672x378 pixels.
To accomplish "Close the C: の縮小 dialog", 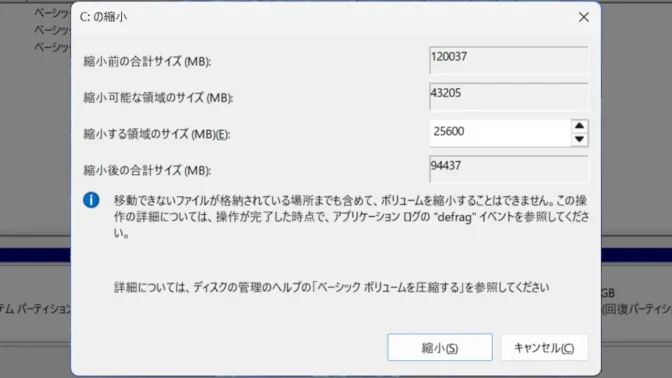I will tap(584, 17).
